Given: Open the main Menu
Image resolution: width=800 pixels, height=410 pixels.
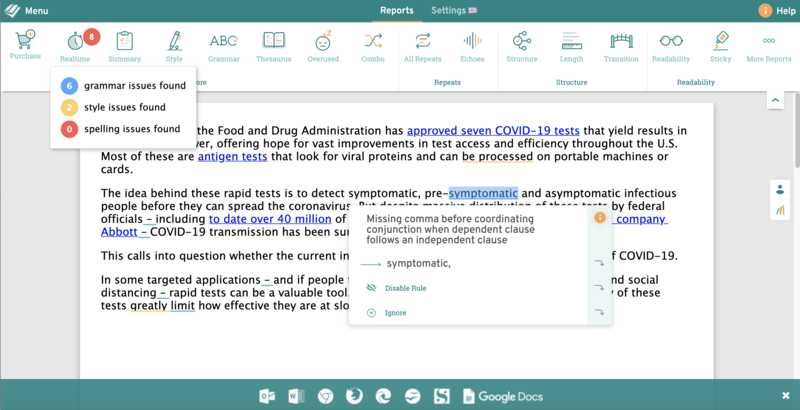Looking at the screenshot, I should pos(30,11).
